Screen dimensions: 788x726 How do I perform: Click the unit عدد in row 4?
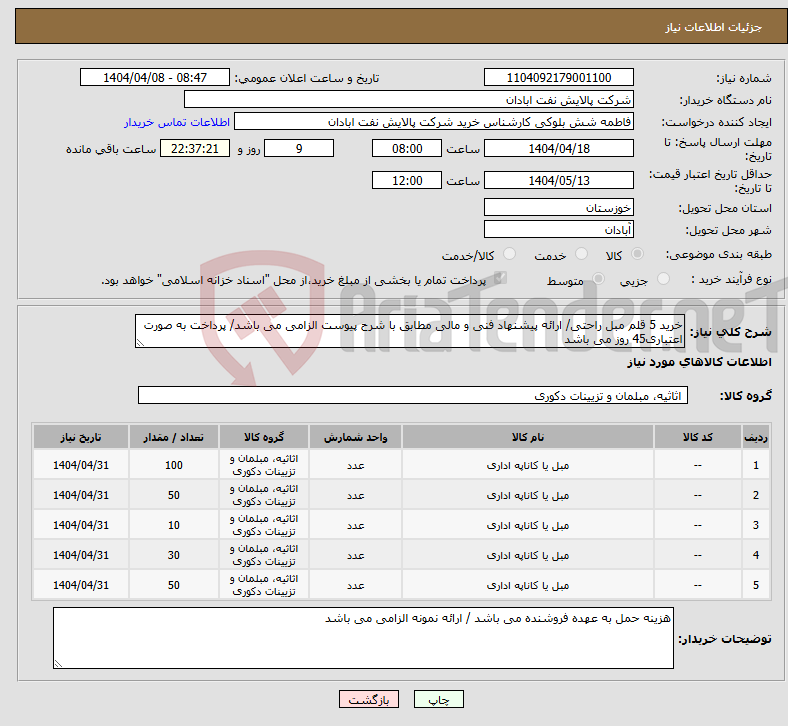pyautogui.click(x=355, y=555)
